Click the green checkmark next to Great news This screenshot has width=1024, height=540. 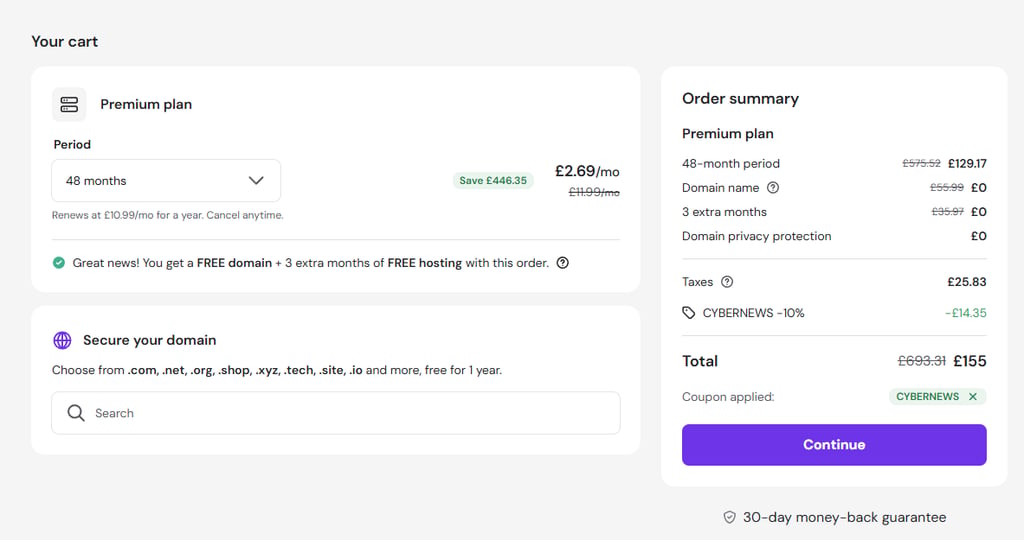[x=59, y=263]
